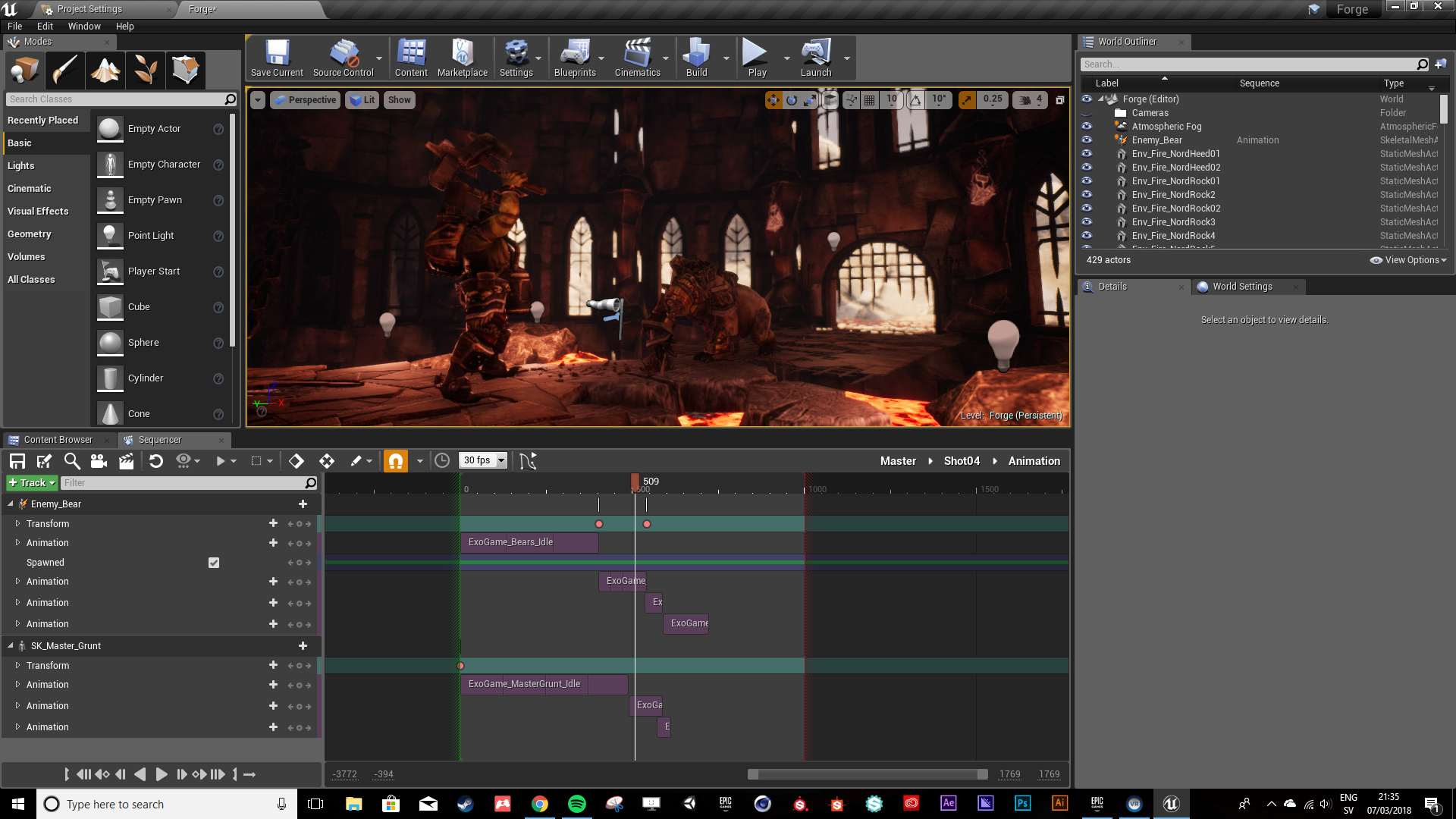
Task: Click the Sequencer add key diamond icon
Action: [297, 461]
